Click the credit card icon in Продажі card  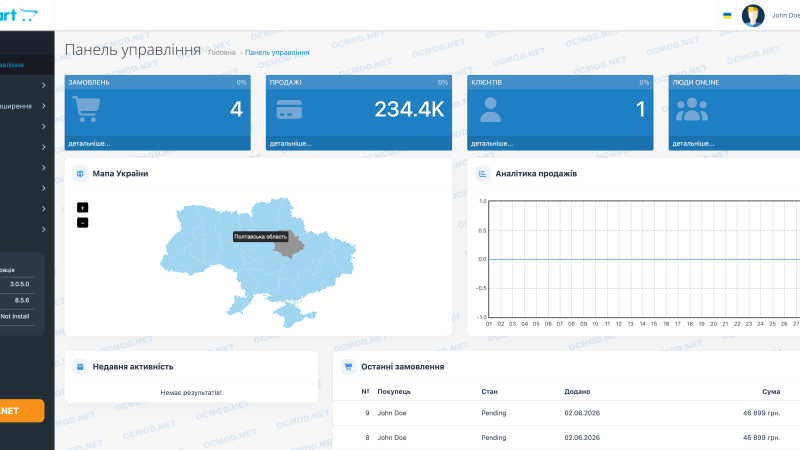pyautogui.click(x=289, y=109)
